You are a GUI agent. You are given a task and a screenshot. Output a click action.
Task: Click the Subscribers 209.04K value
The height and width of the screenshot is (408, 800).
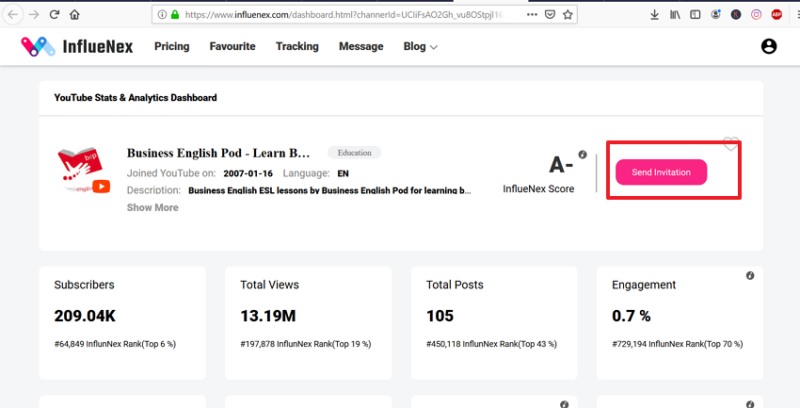[85, 316]
